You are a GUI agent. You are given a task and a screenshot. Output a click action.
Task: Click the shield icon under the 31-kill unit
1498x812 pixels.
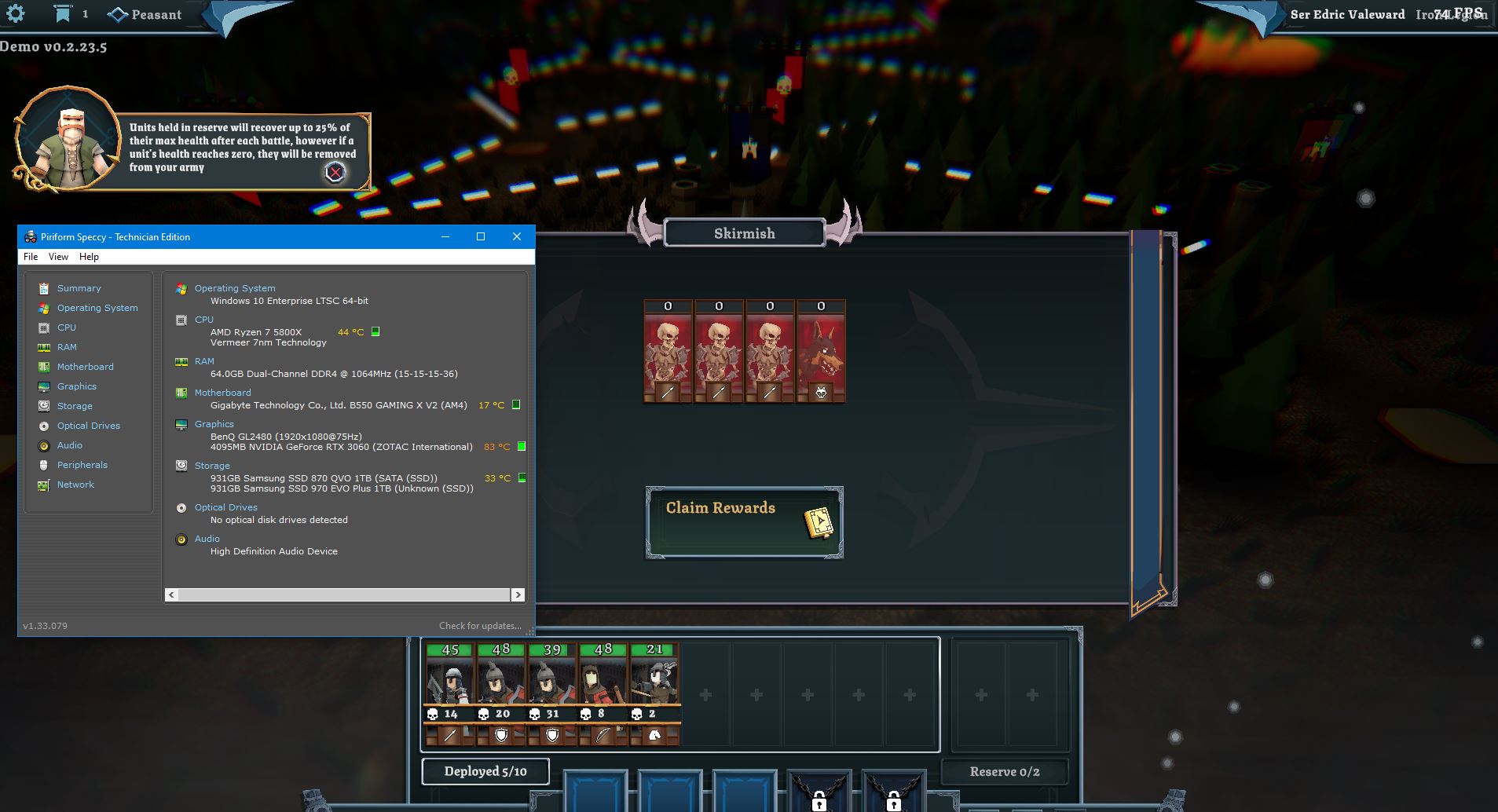[x=552, y=735]
